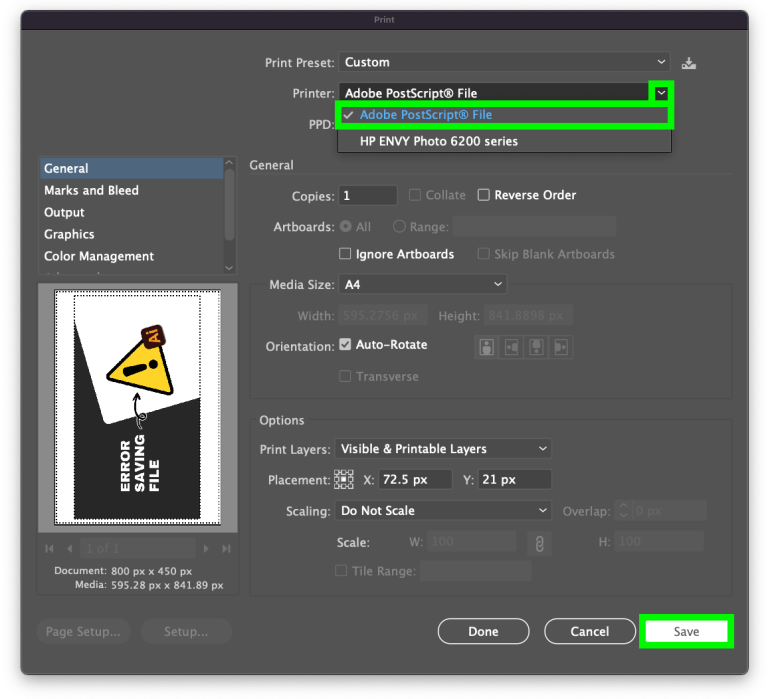Click the Page Setup button

click(83, 631)
